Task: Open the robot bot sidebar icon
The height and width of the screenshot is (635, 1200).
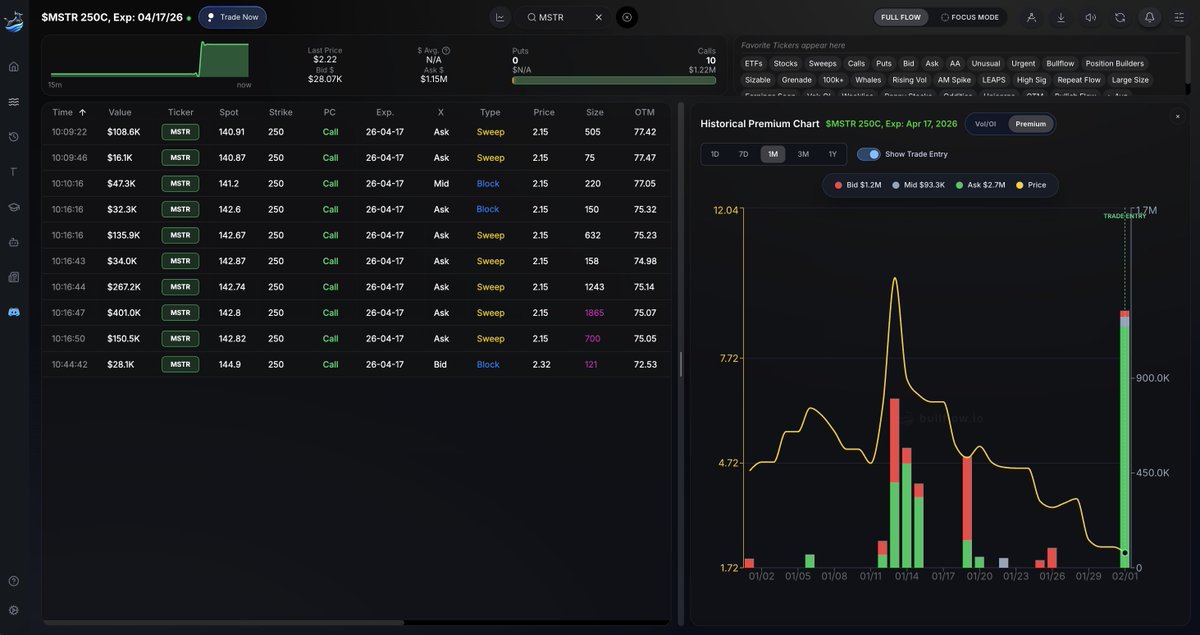Action: 14,242
